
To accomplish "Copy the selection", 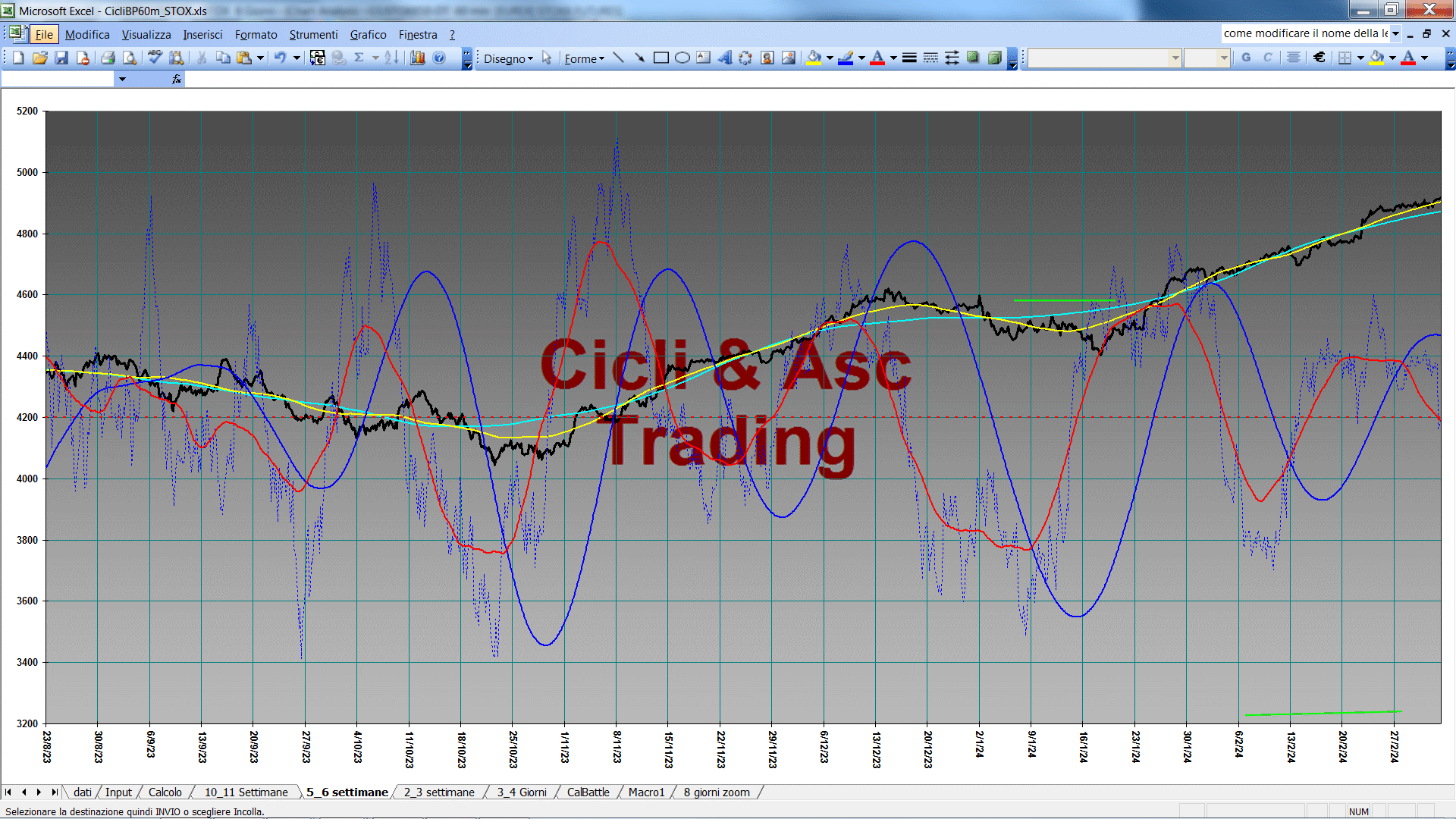I will point(223,58).
